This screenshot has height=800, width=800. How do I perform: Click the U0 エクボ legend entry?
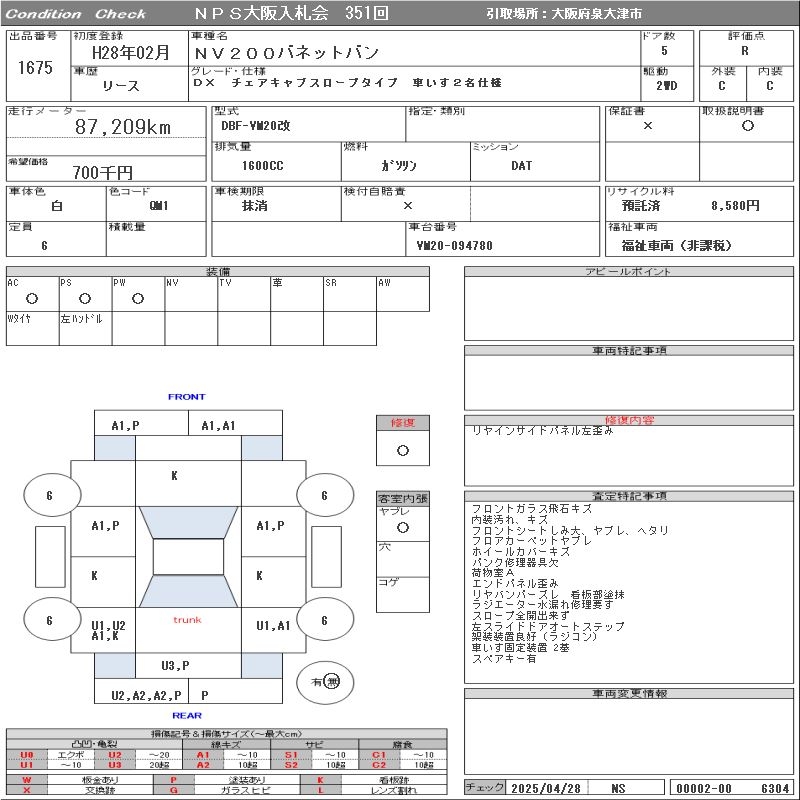(49, 755)
